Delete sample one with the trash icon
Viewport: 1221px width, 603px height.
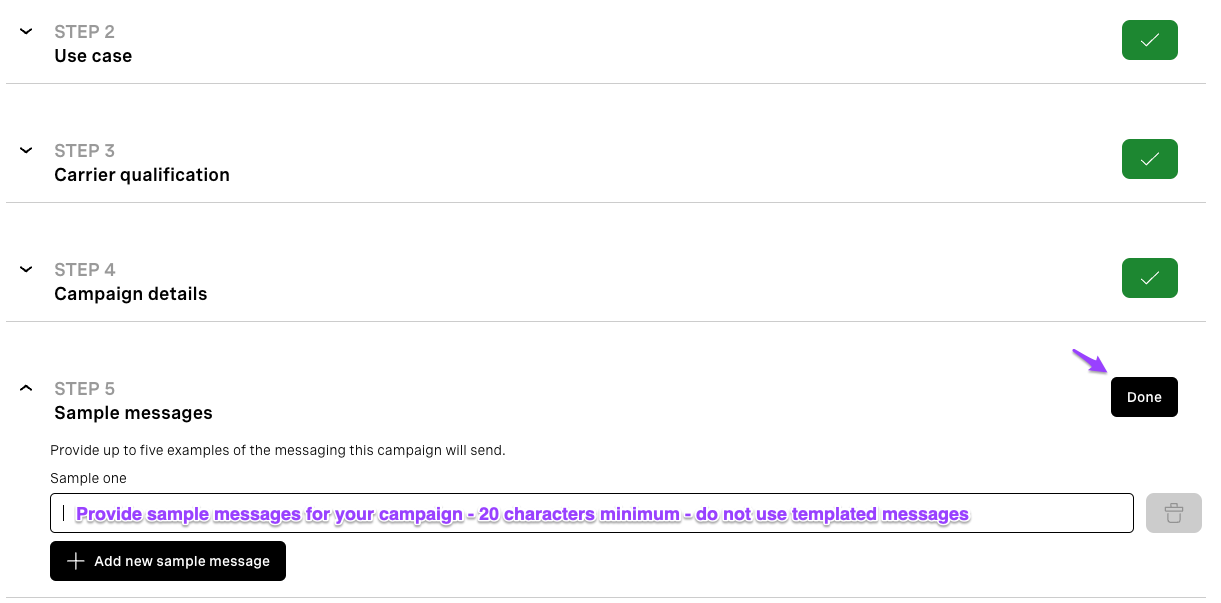(x=1173, y=513)
